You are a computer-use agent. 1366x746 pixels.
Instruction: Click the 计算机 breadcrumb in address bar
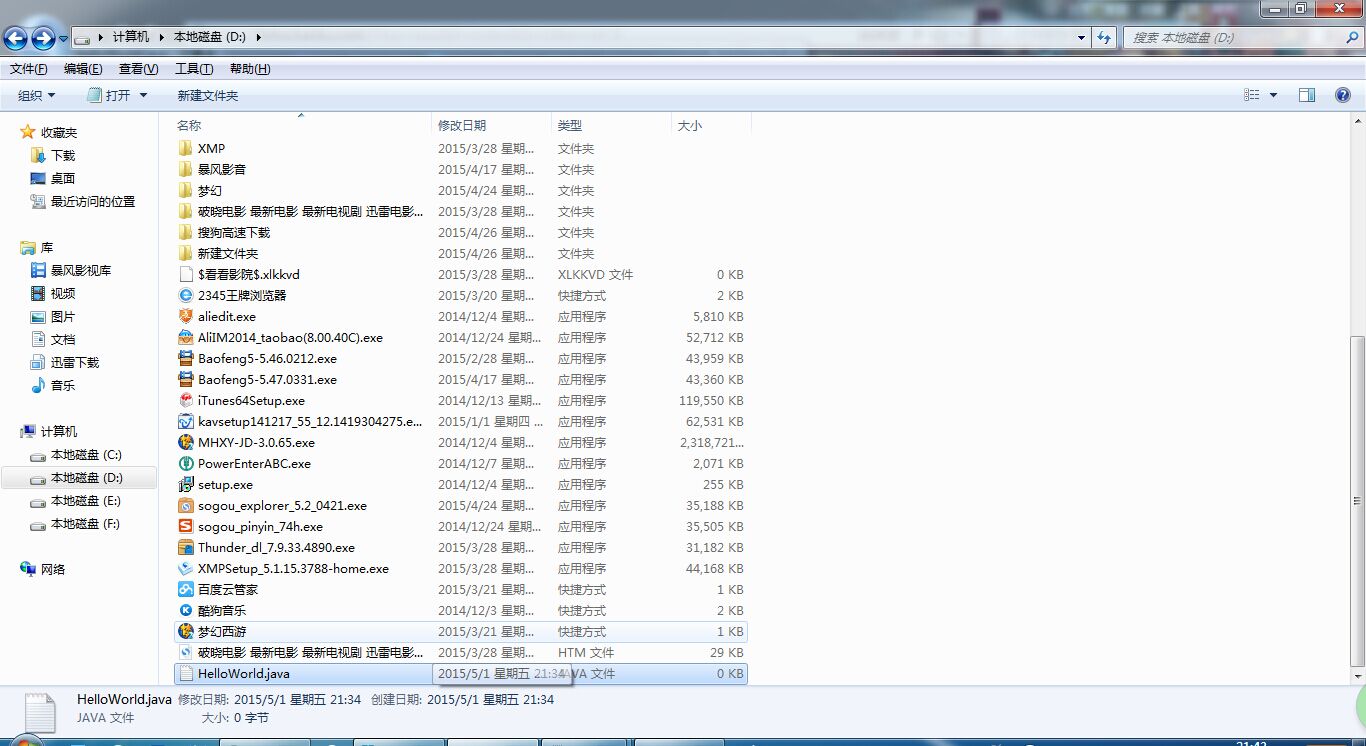coord(130,37)
